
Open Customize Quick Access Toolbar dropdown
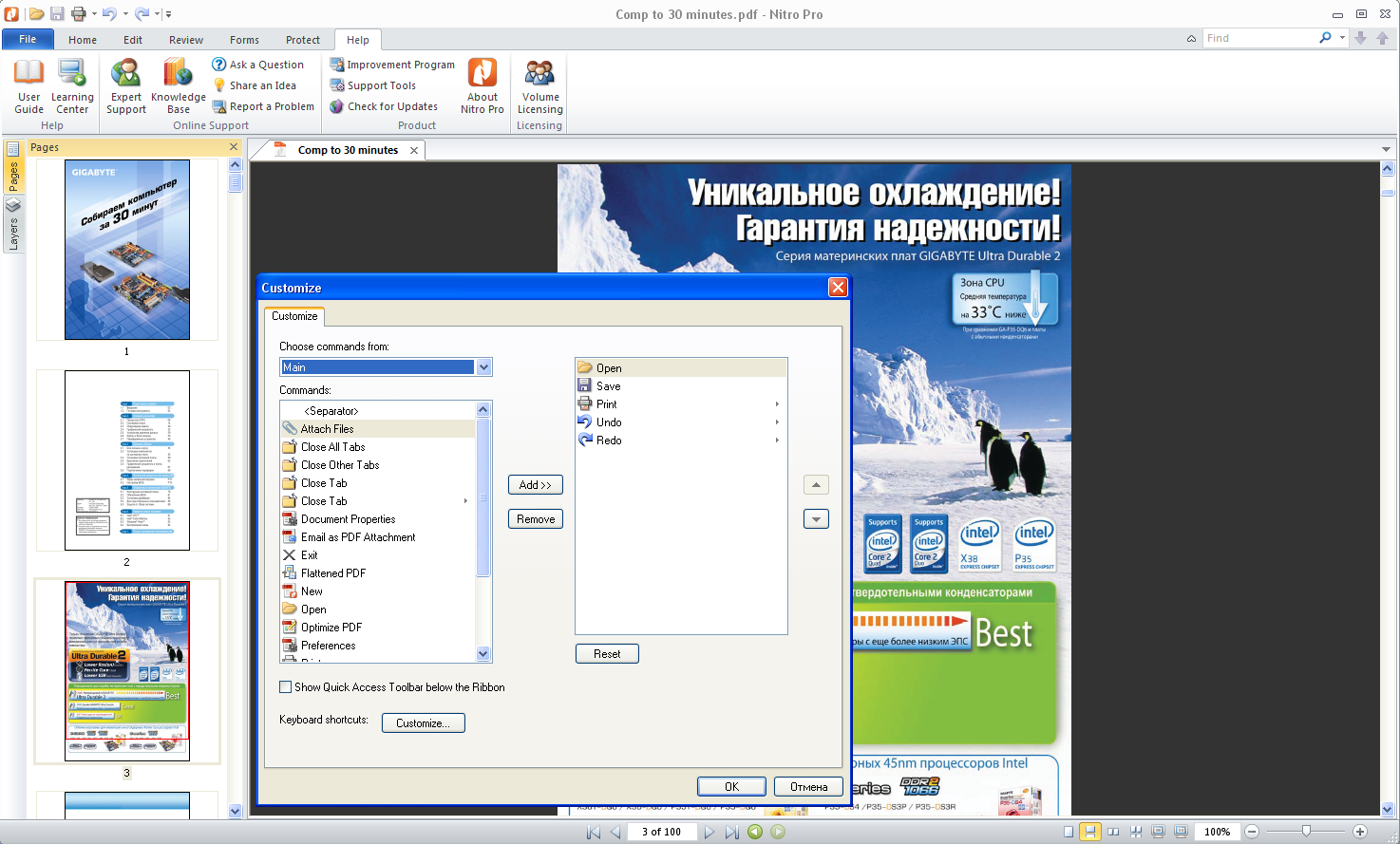click(x=169, y=13)
